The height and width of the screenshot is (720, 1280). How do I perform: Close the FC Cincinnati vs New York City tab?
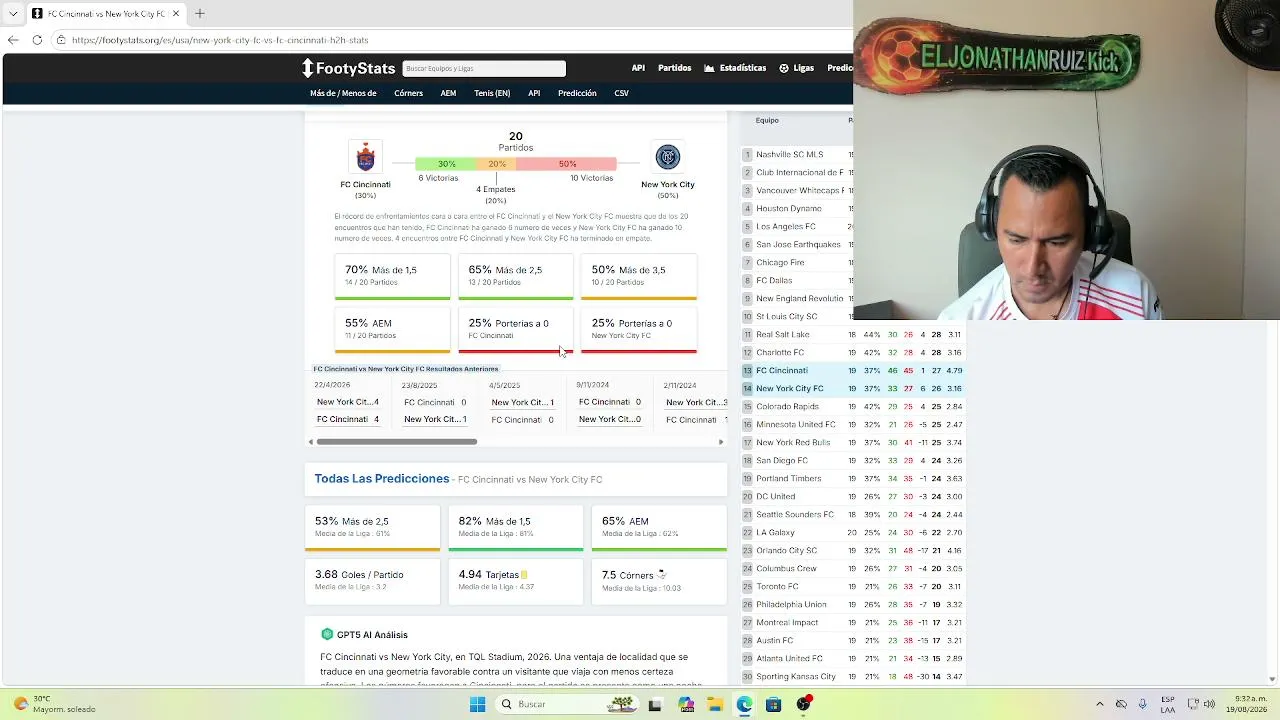175,14
